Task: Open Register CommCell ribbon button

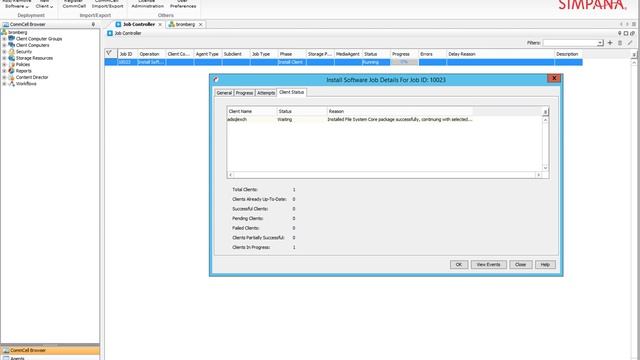Action: click(74, 5)
